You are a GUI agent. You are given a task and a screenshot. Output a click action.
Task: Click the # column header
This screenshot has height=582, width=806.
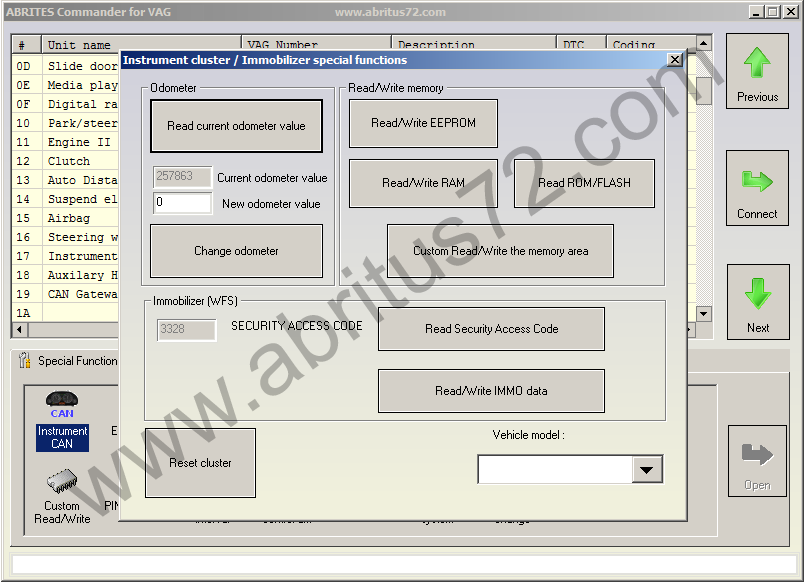pyautogui.click(x=26, y=45)
